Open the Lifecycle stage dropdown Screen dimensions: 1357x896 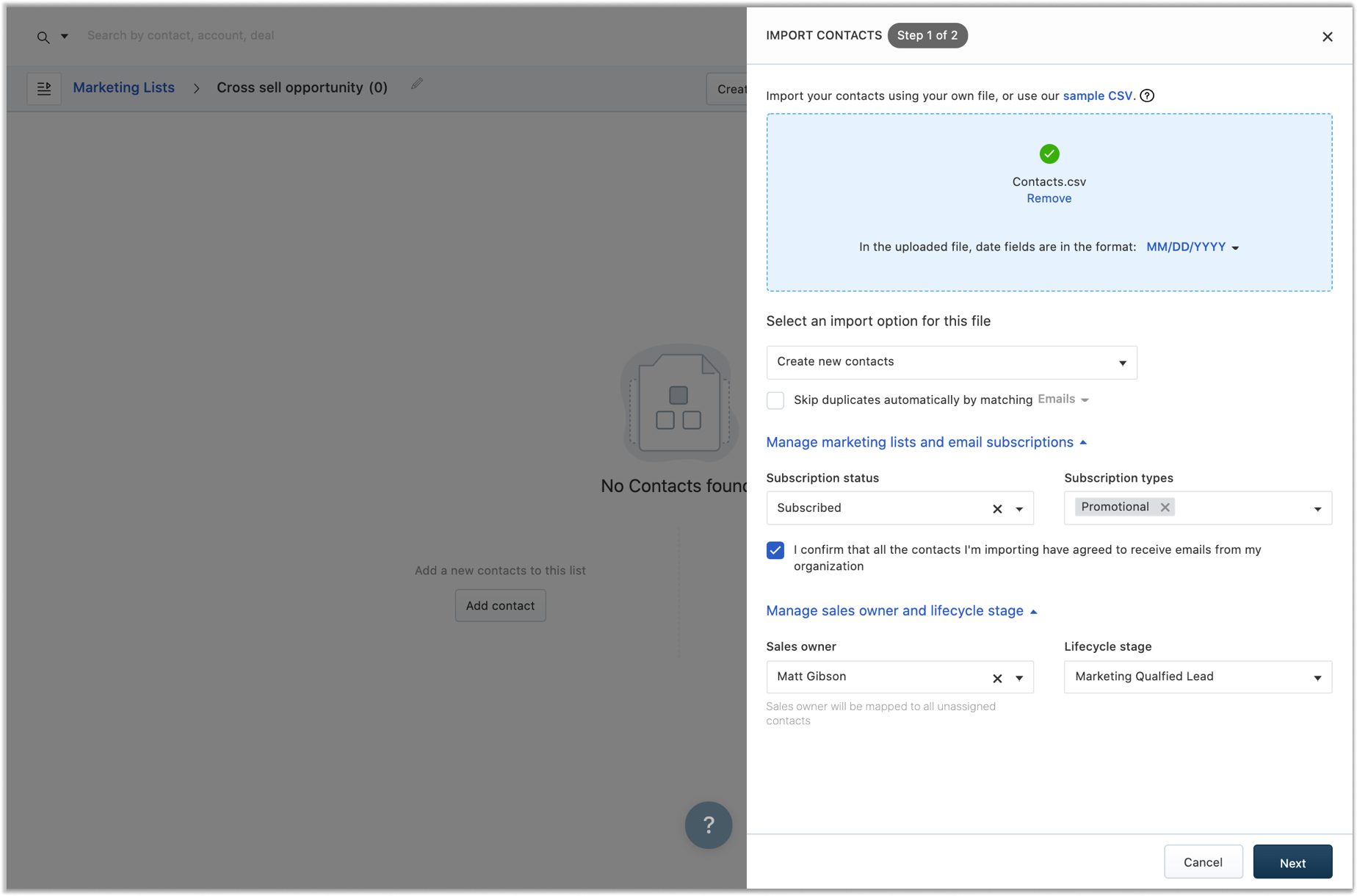point(1198,677)
